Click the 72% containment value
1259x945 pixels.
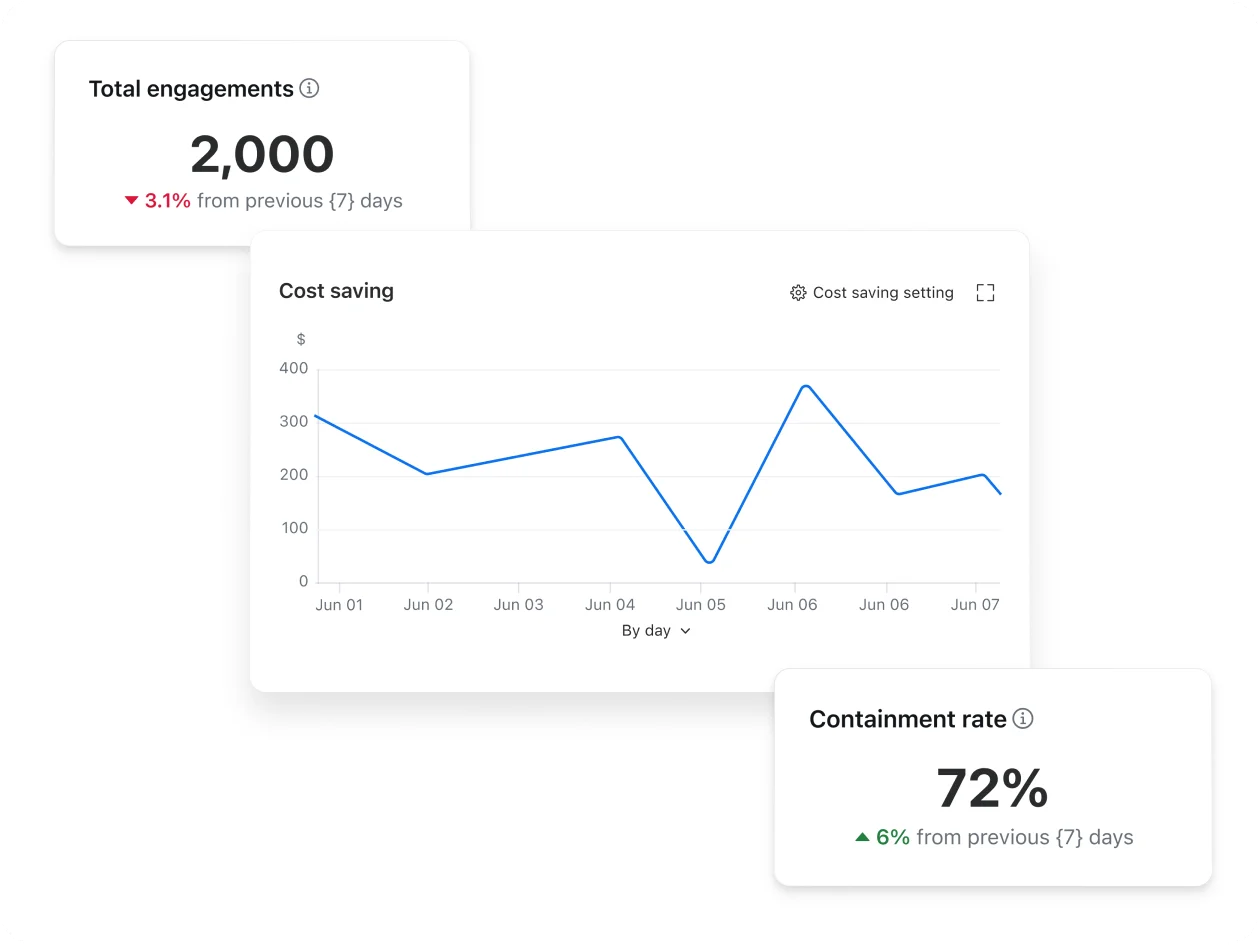[x=992, y=789]
